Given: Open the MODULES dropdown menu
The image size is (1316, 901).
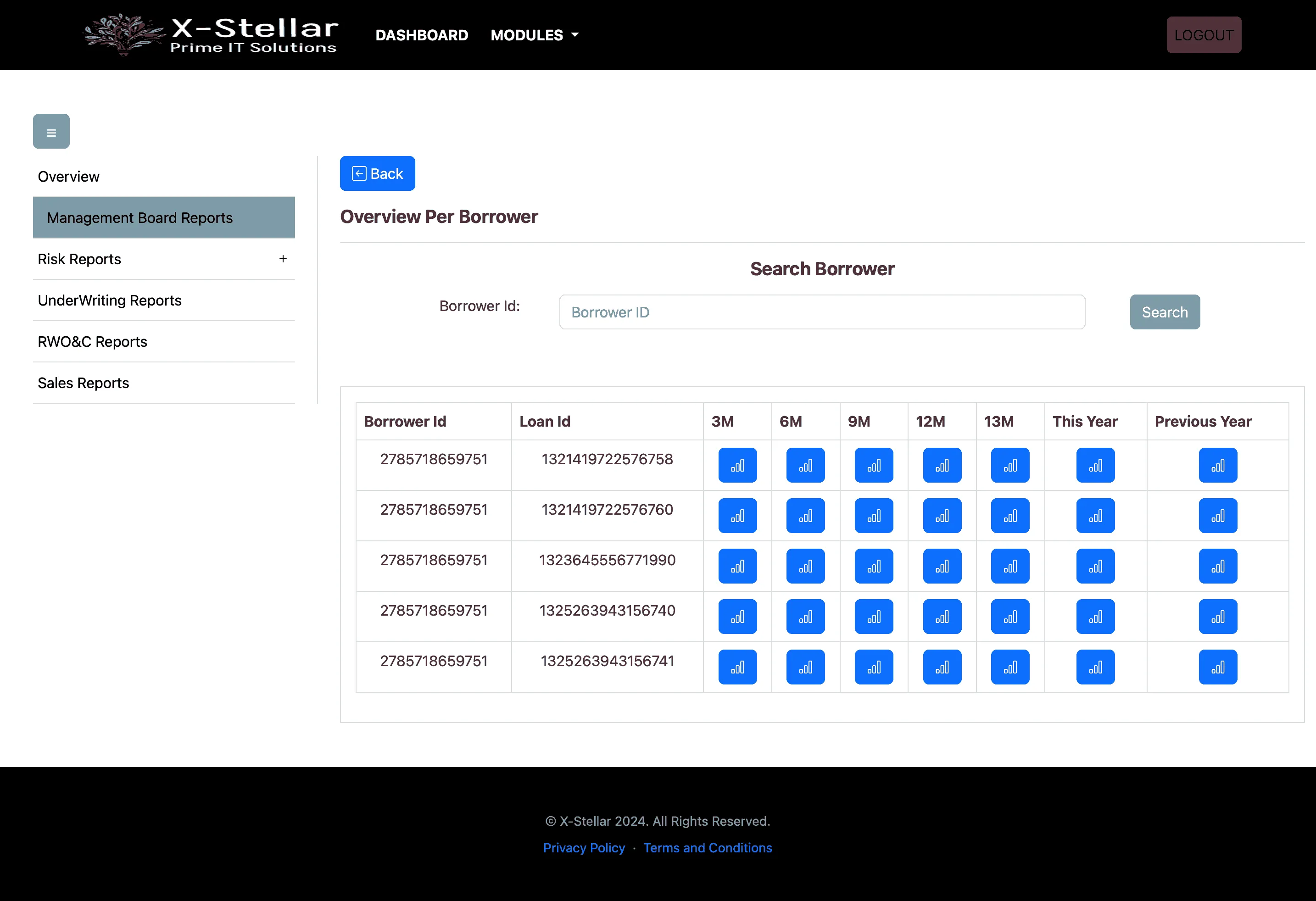Looking at the screenshot, I should pyautogui.click(x=534, y=35).
